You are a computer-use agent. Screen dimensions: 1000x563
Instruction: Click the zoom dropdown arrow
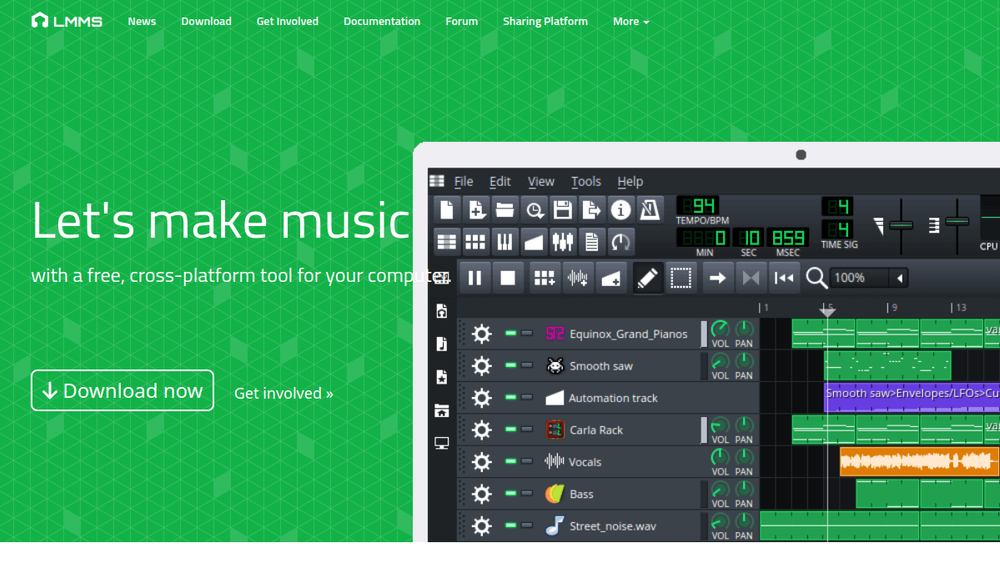pos(899,278)
